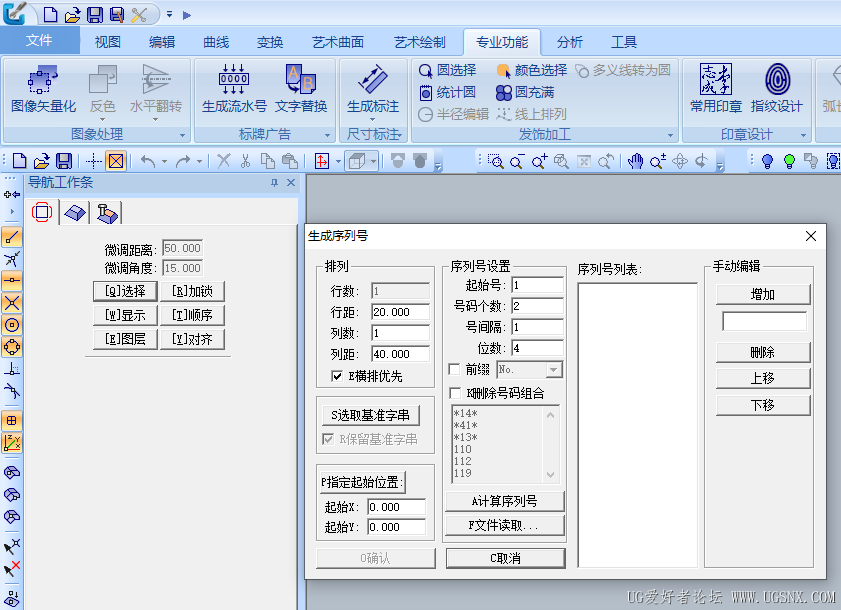841x610 pixels.
Task: Expand the 发饰加工 group arrow
Action: coord(671,135)
